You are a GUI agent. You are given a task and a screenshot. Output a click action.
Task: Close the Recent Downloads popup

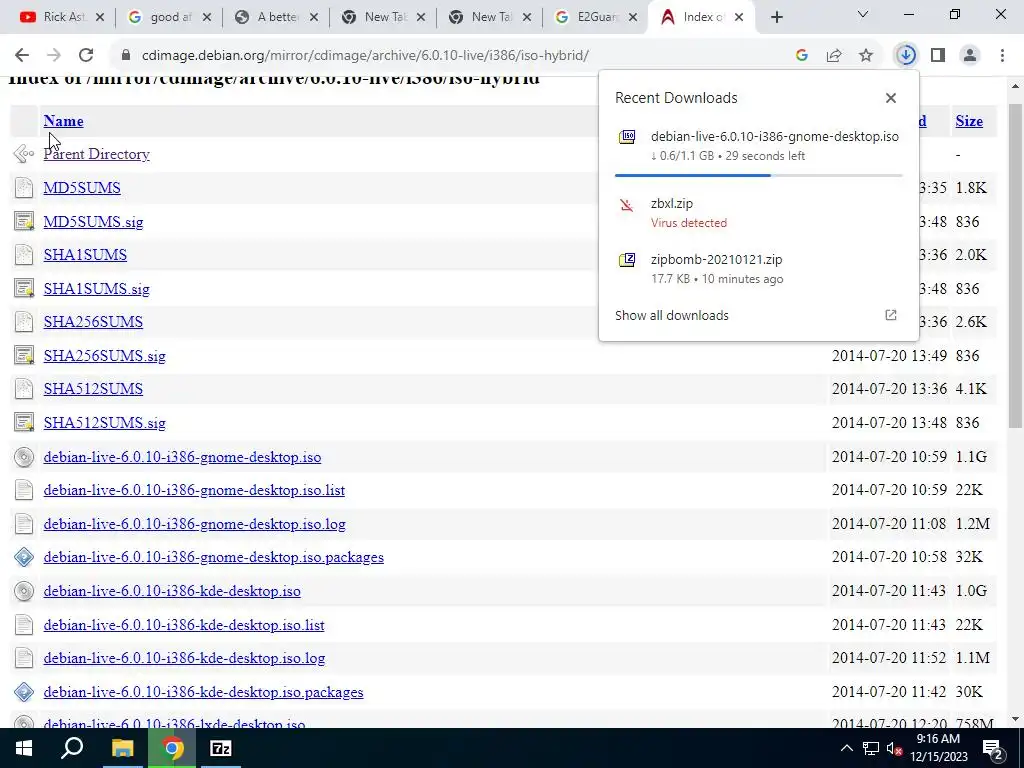point(891,98)
